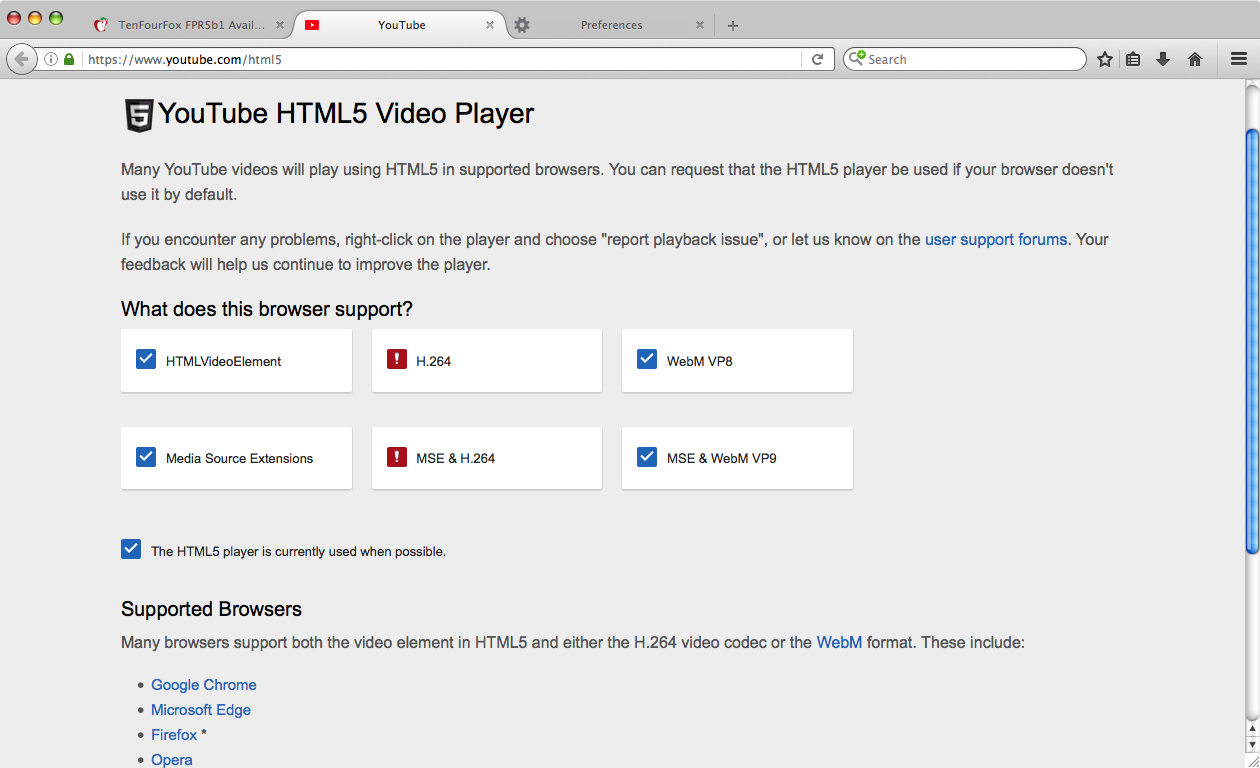This screenshot has height=768, width=1260.
Task: Switch to the Preferences tab
Action: [x=611, y=25]
